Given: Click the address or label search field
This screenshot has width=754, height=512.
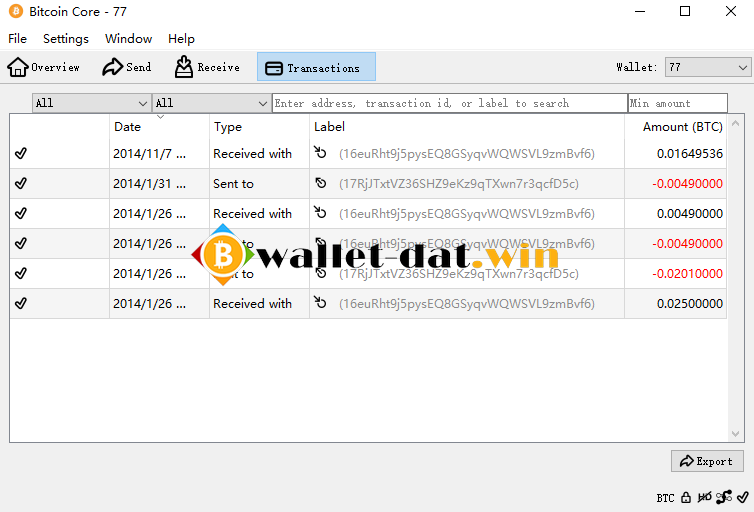Looking at the screenshot, I should 450,103.
